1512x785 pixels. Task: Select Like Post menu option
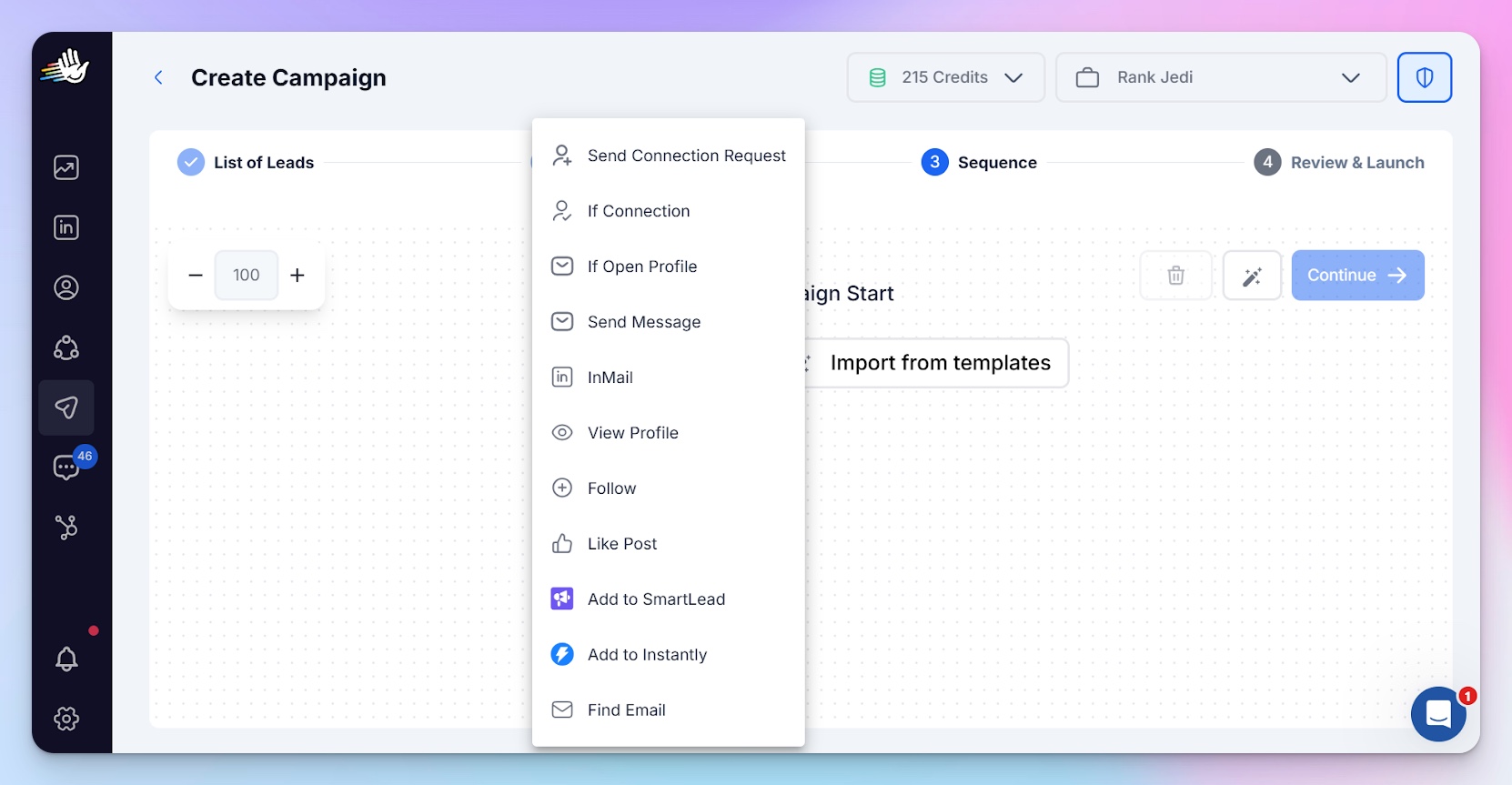[669, 544]
